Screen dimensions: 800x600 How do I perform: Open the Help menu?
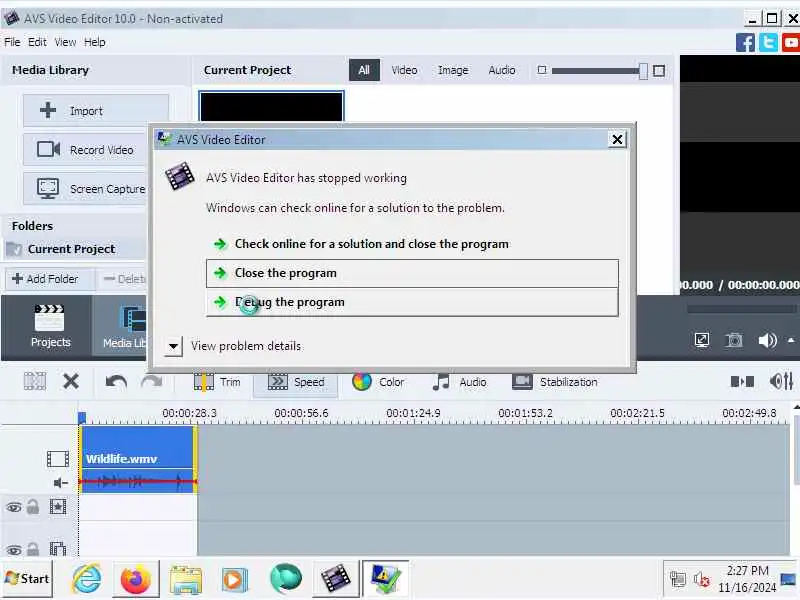tap(95, 42)
